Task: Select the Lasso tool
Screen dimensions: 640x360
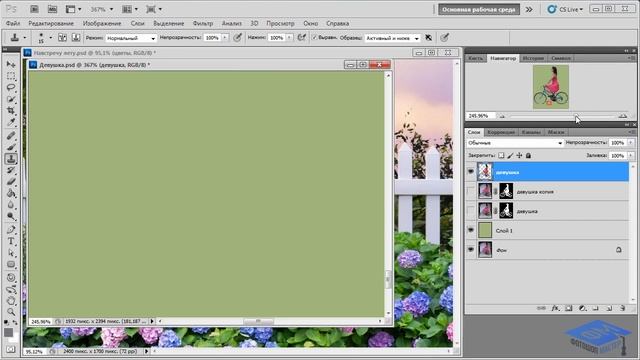Action: [x=11, y=87]
